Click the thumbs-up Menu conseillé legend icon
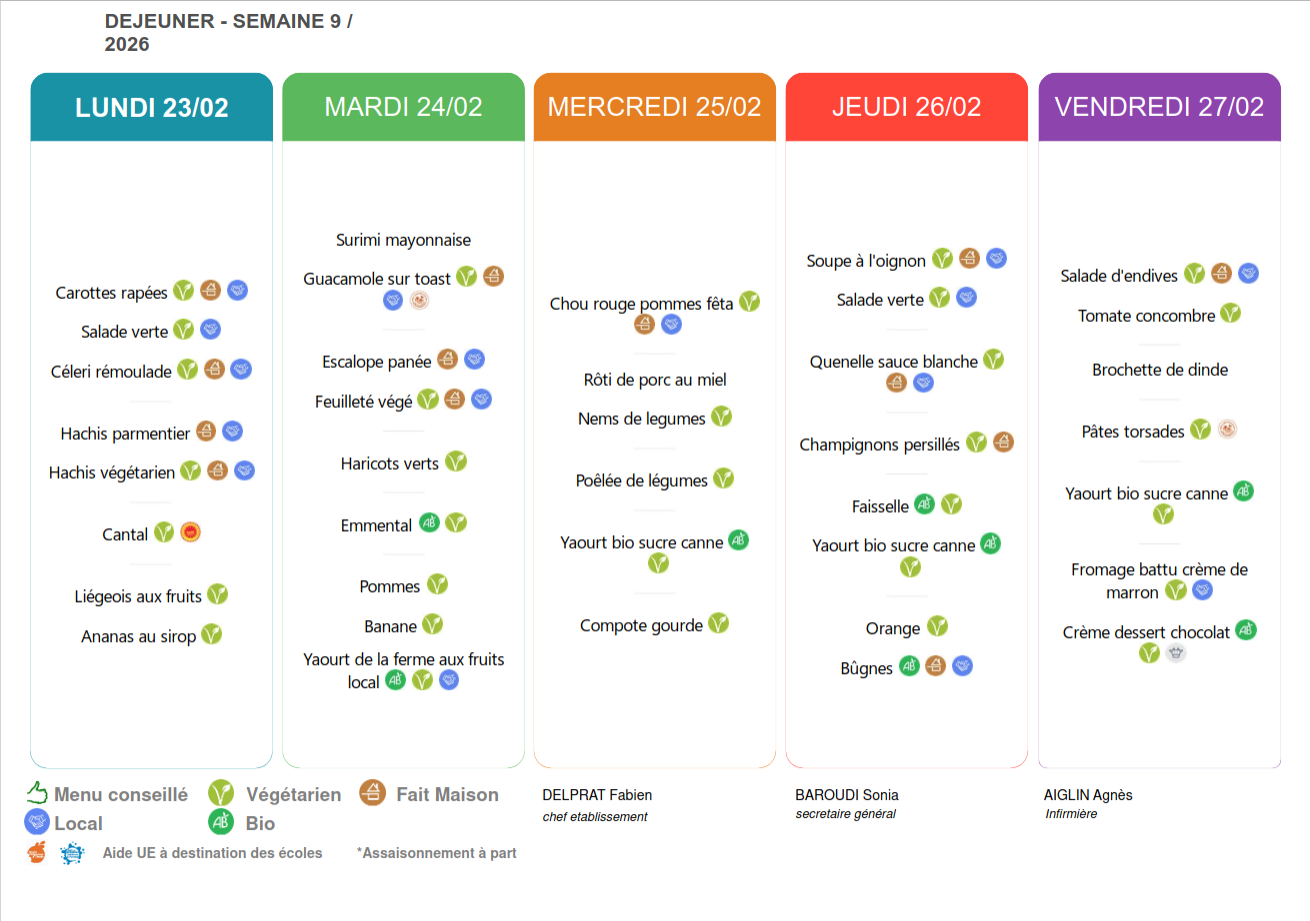This screenshot has width=1310, height=921. pos(37,794)
